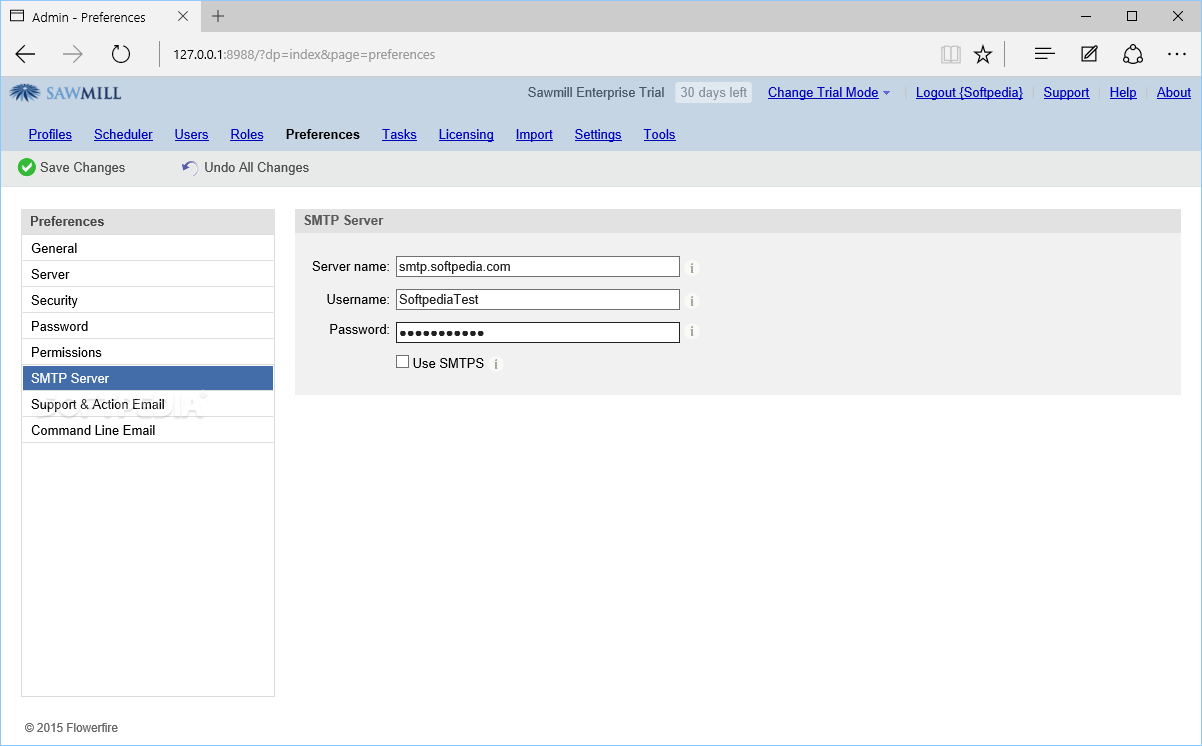Select Permissions in Preferences list
Image resolution: width=1202 pixels, height=746 pixels.
148,352
